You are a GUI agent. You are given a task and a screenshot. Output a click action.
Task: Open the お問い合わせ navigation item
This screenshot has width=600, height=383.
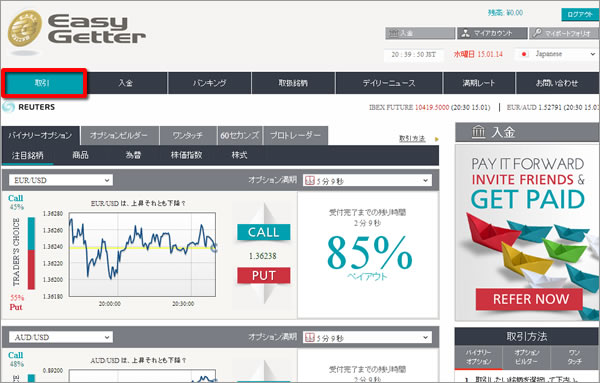point(557,83)
